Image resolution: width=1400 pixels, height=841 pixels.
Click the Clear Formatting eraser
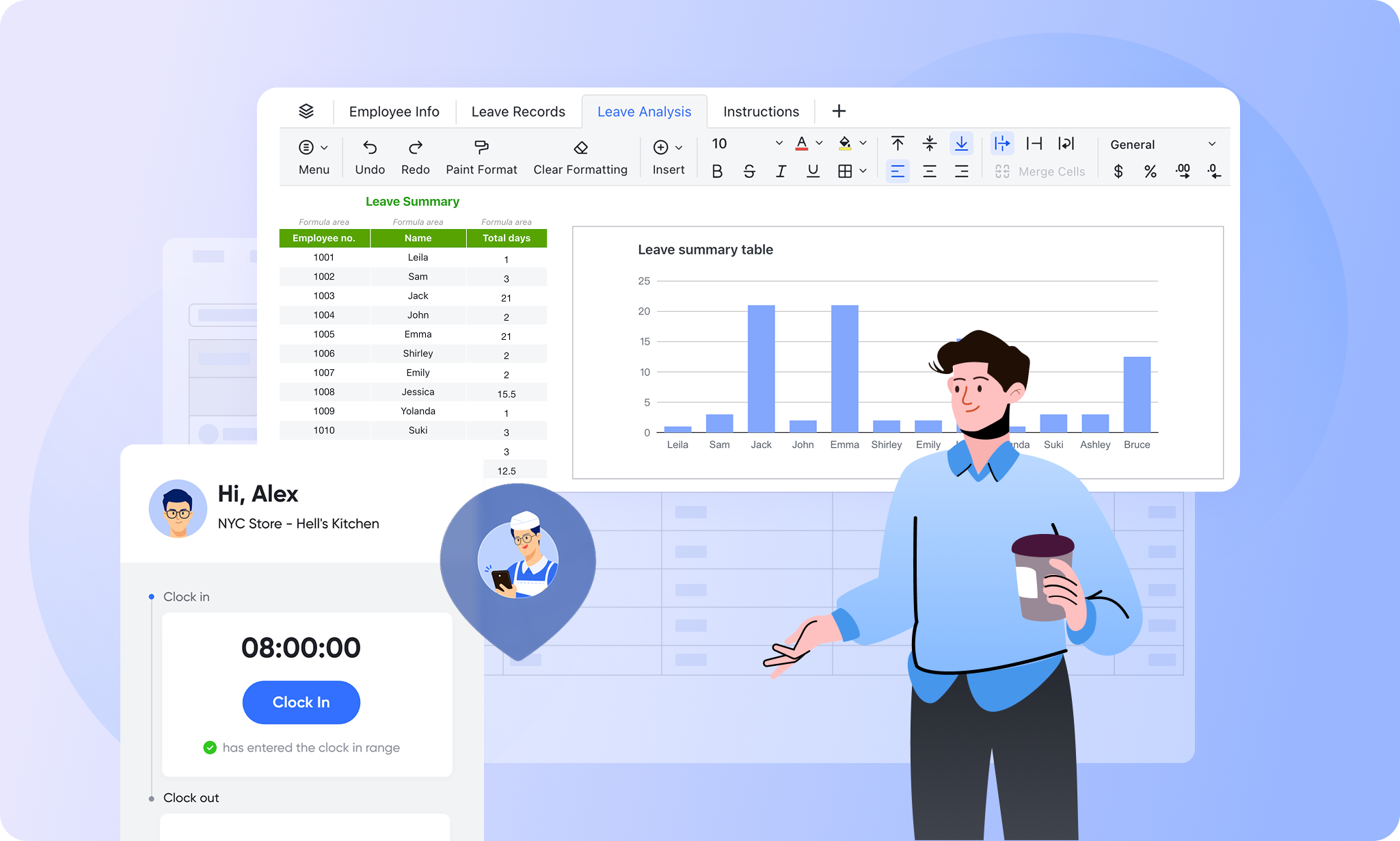point(580,147)
